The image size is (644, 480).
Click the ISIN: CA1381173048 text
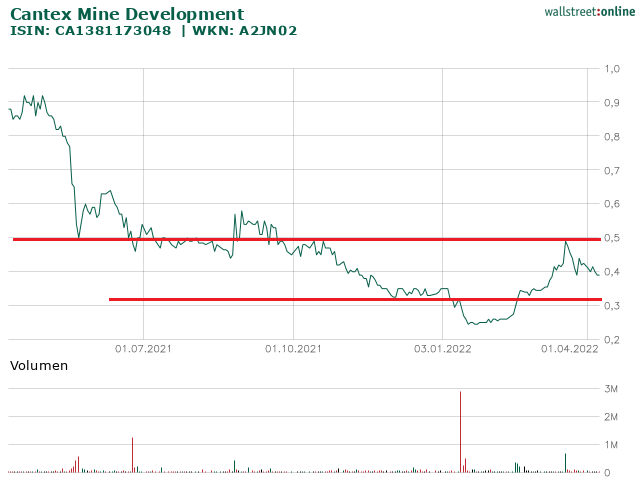click(x=91, y=31)
